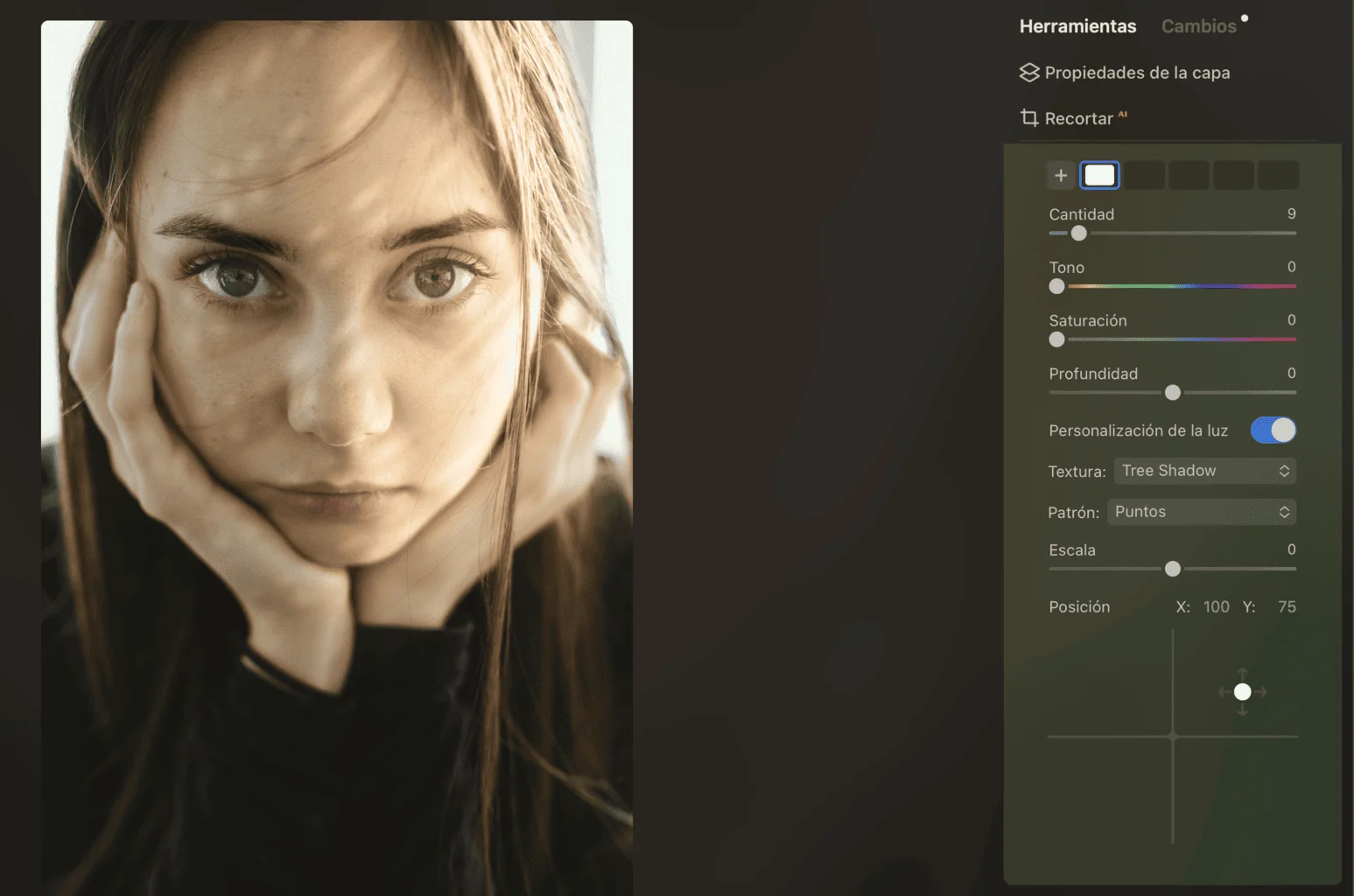
Task: Click the Posición X value 100
Action: (1216, 607)
